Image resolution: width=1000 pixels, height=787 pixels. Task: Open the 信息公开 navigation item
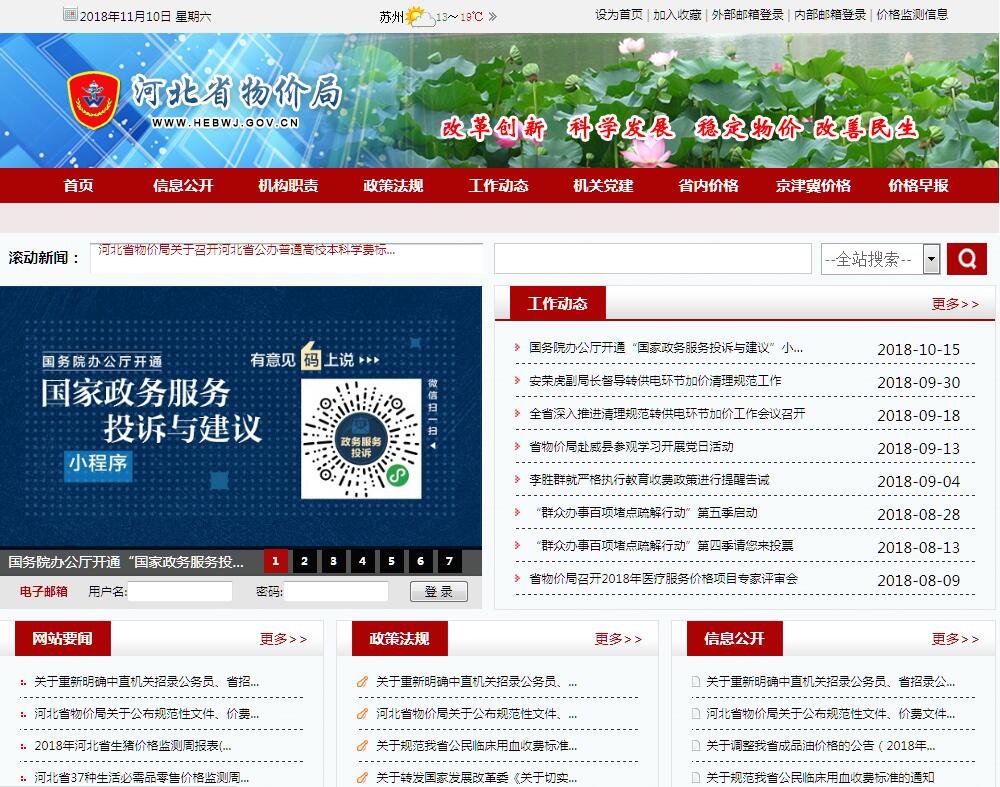pos(183,186)
